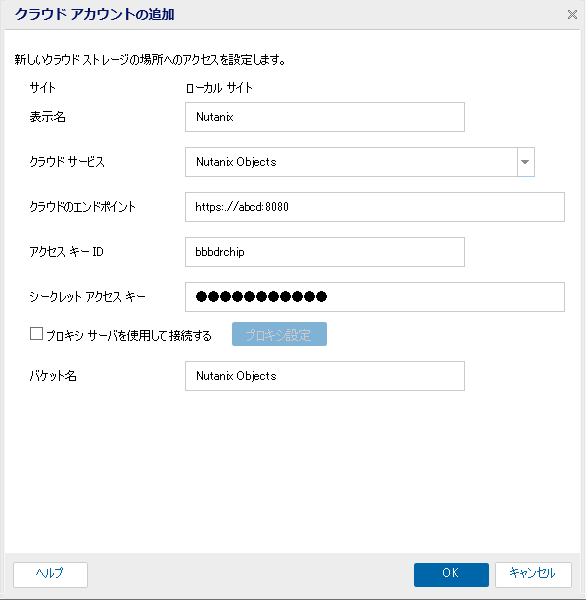Focus the シークレット アクセス キー password field
Viewport: 586px width, 600px height.
(x=375, y=297)
